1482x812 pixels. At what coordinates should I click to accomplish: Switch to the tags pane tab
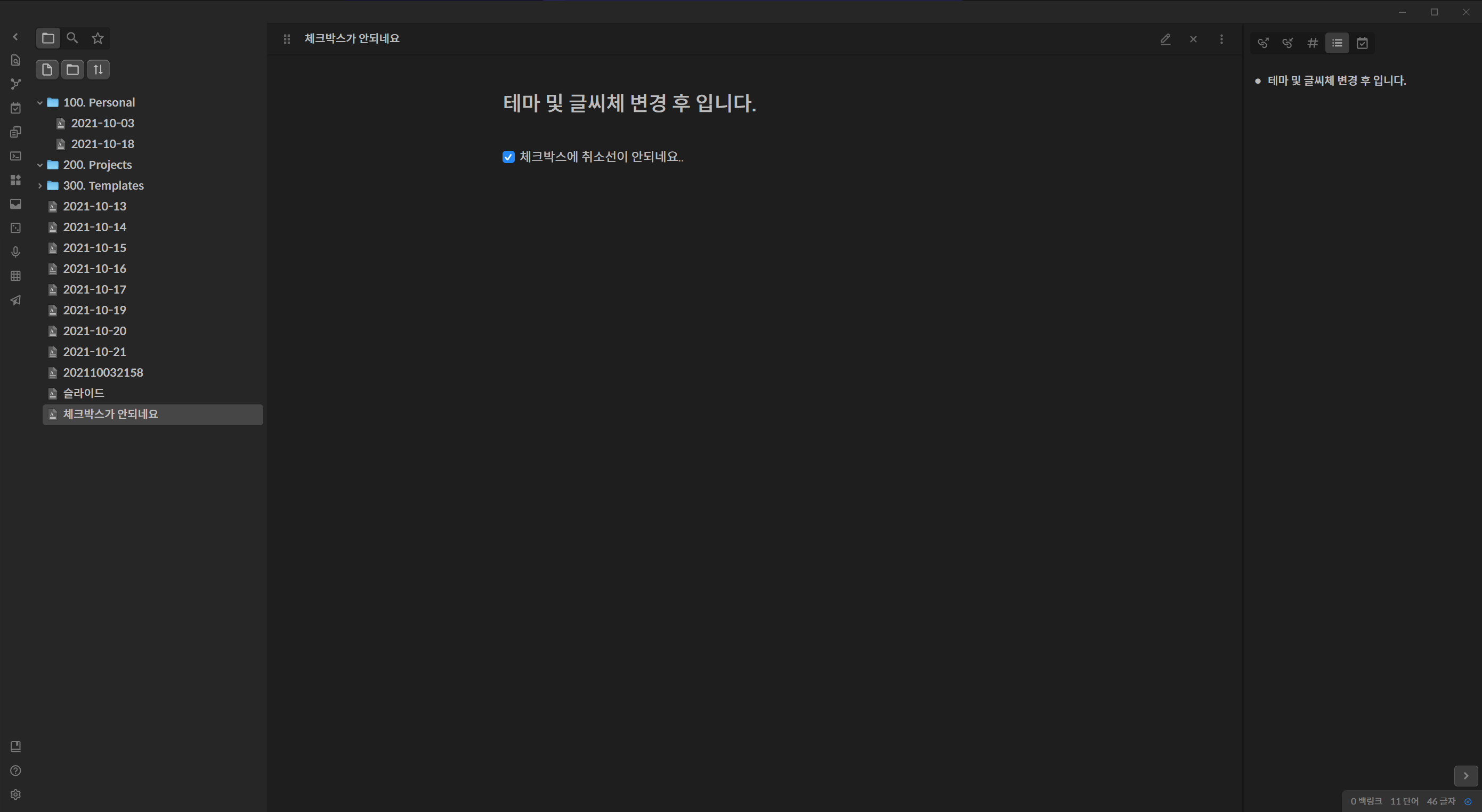pyautogui.click(x=1313, y=43)
